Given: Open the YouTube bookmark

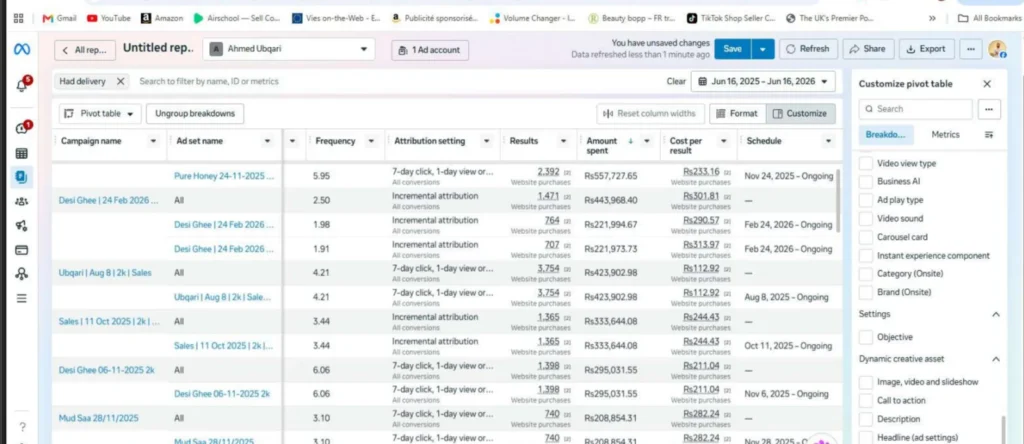Looking at the screenshot, I should (108, 18).
